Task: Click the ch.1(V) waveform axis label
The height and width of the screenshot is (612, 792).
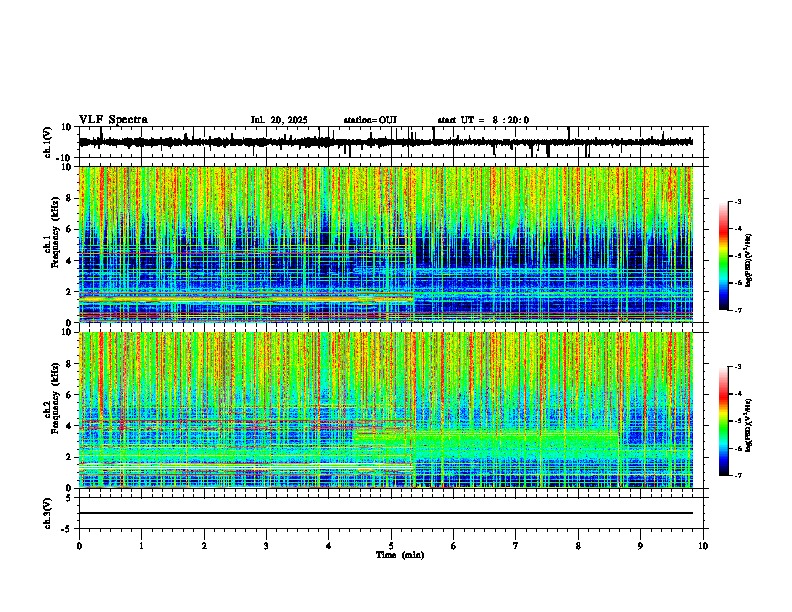Action: click(x=48, y=142)
